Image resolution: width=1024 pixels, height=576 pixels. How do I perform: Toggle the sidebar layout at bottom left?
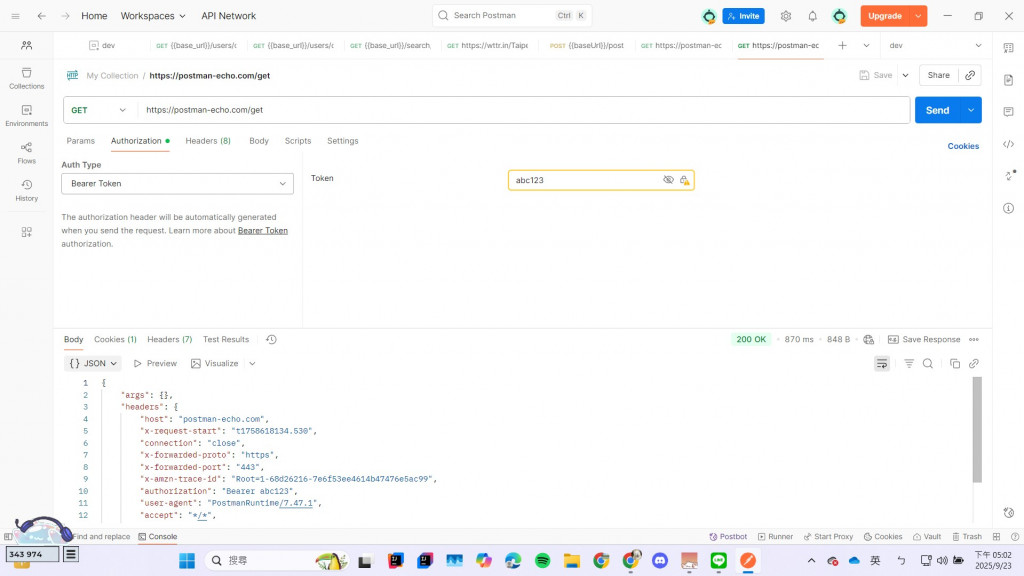[8, 537]
